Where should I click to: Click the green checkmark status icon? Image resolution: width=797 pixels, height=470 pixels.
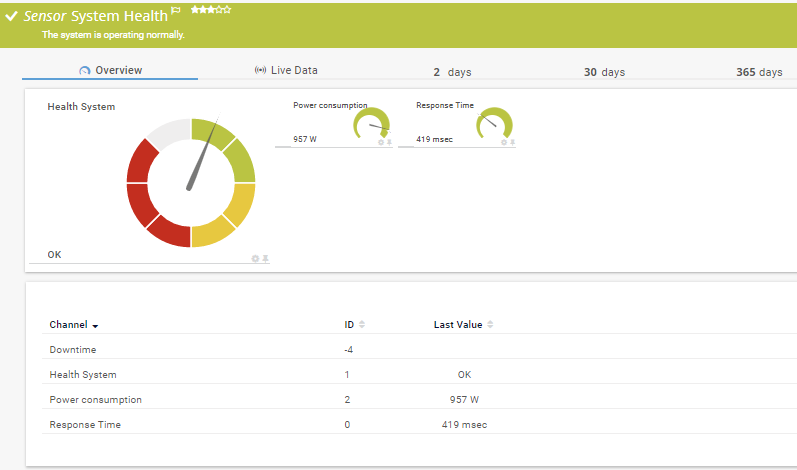[x=11, y=17]
